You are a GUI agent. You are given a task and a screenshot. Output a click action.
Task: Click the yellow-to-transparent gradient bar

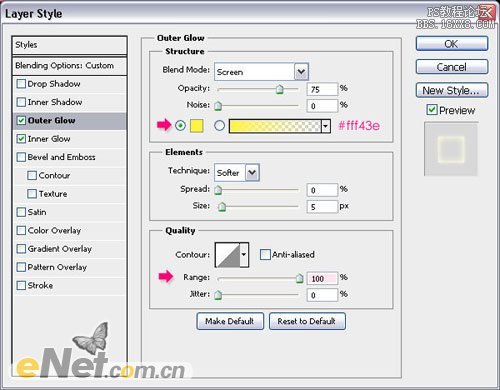tap(275, 126)
